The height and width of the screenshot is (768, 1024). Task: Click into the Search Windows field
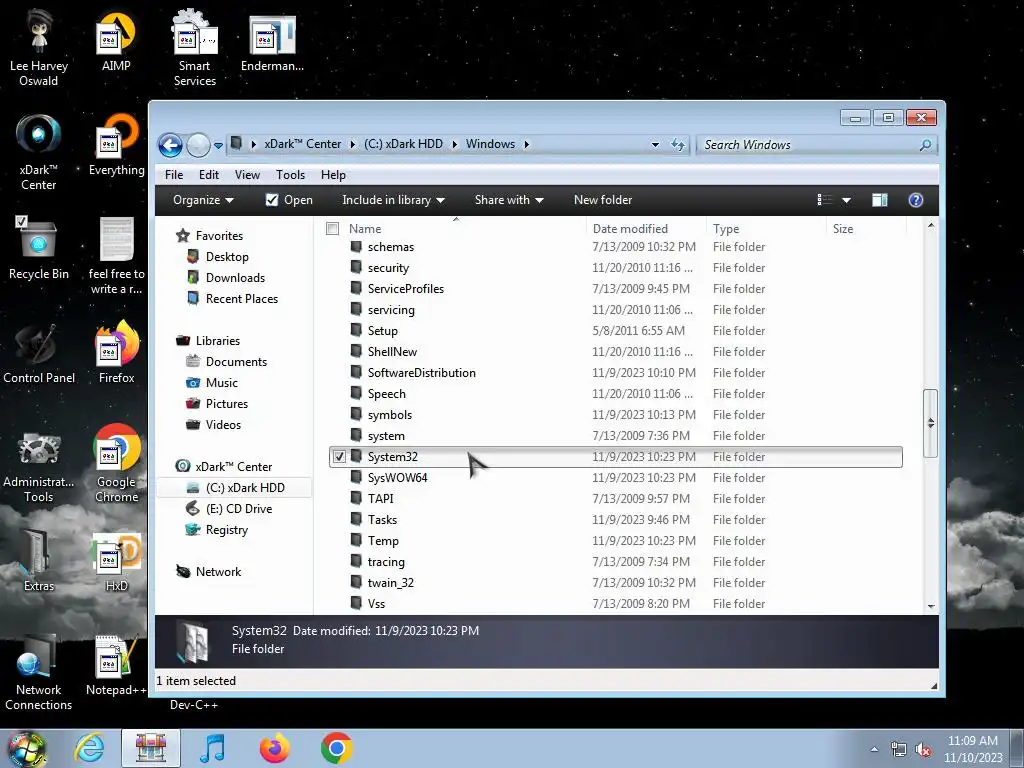click(807, 145)
